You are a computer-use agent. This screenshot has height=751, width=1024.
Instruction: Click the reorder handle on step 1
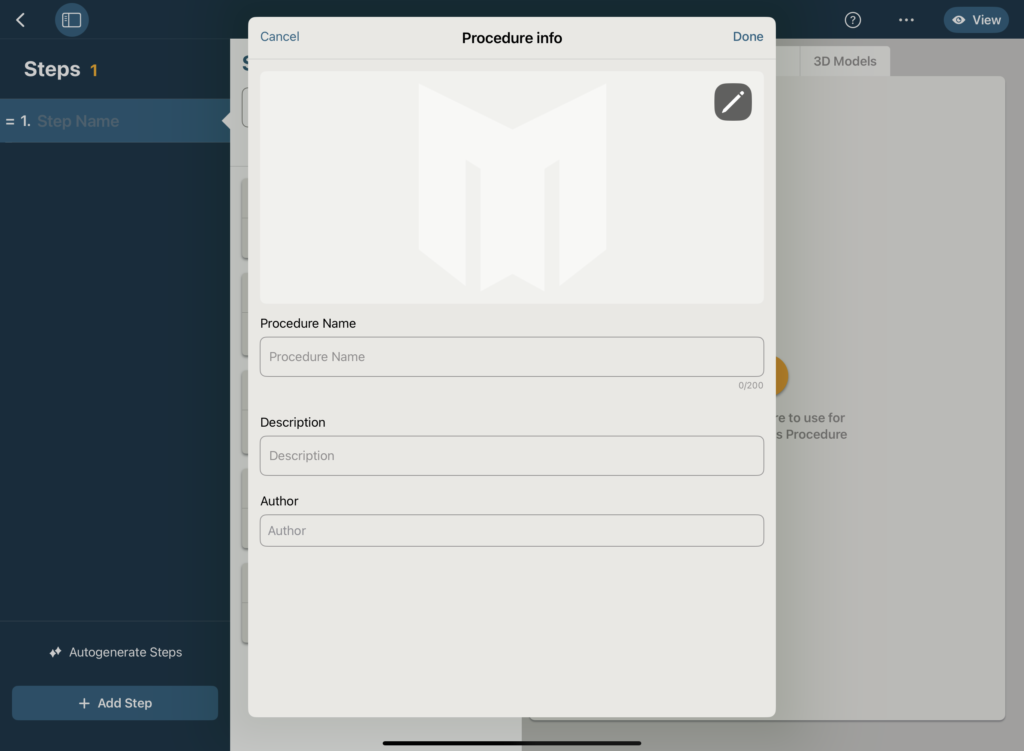10,121
